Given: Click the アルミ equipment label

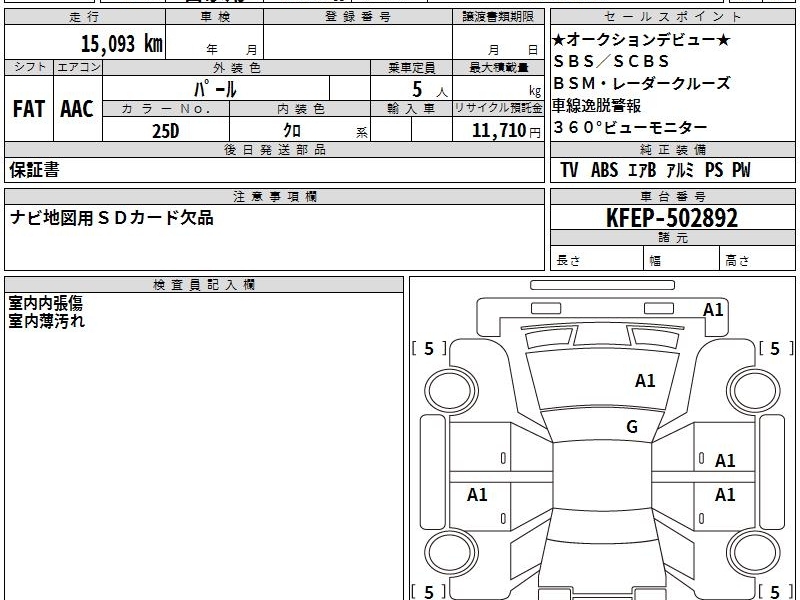Looking at the screenshot, I should (x=680, y=170).
